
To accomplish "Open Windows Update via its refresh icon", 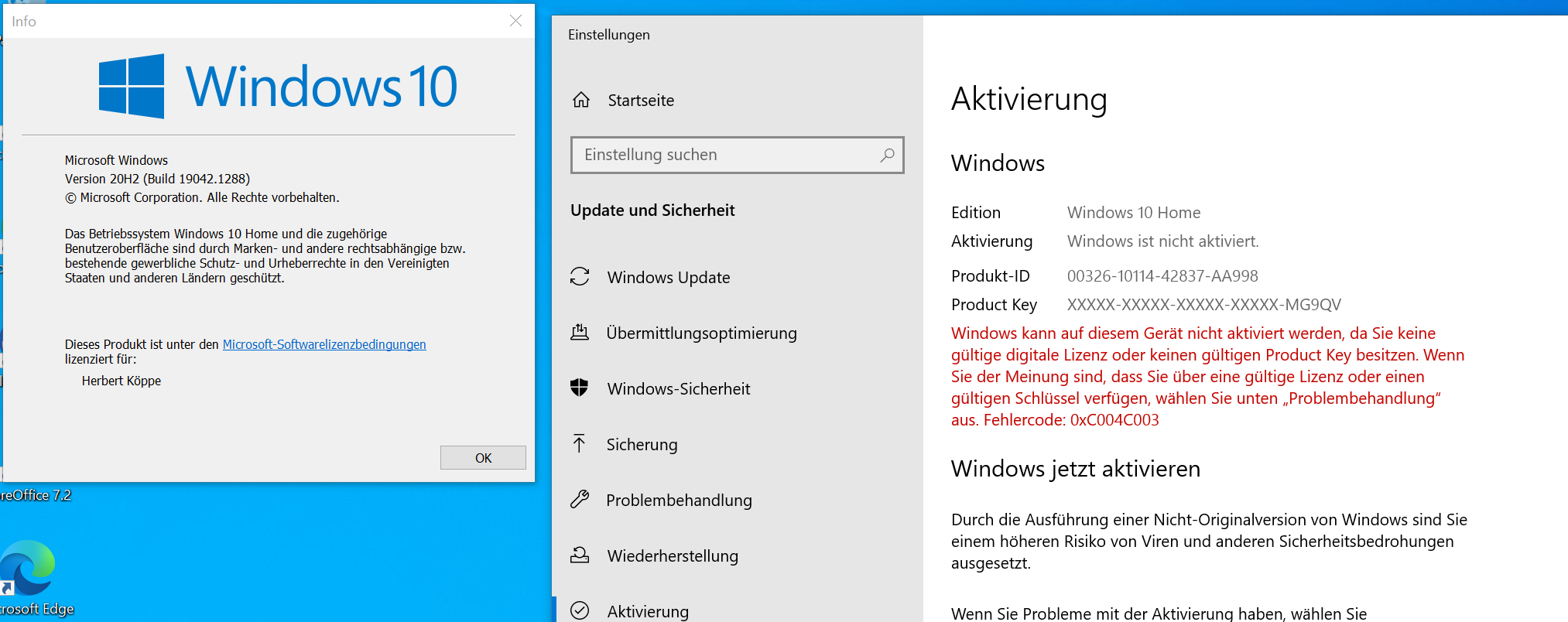I will click(580, 277).
